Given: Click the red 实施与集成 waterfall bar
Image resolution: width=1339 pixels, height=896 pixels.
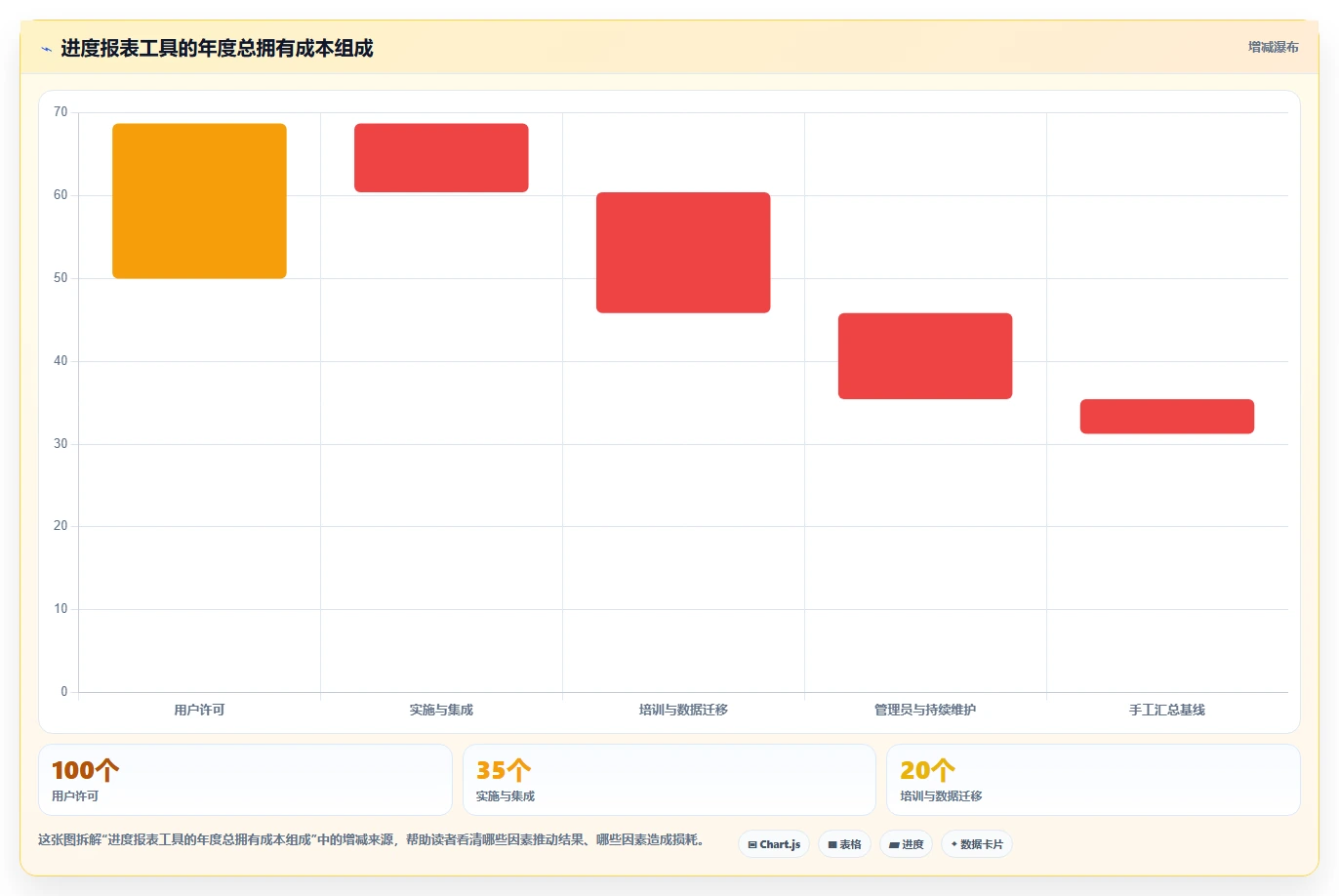Looking at the screenshot, I should click(x=441, y=158).
